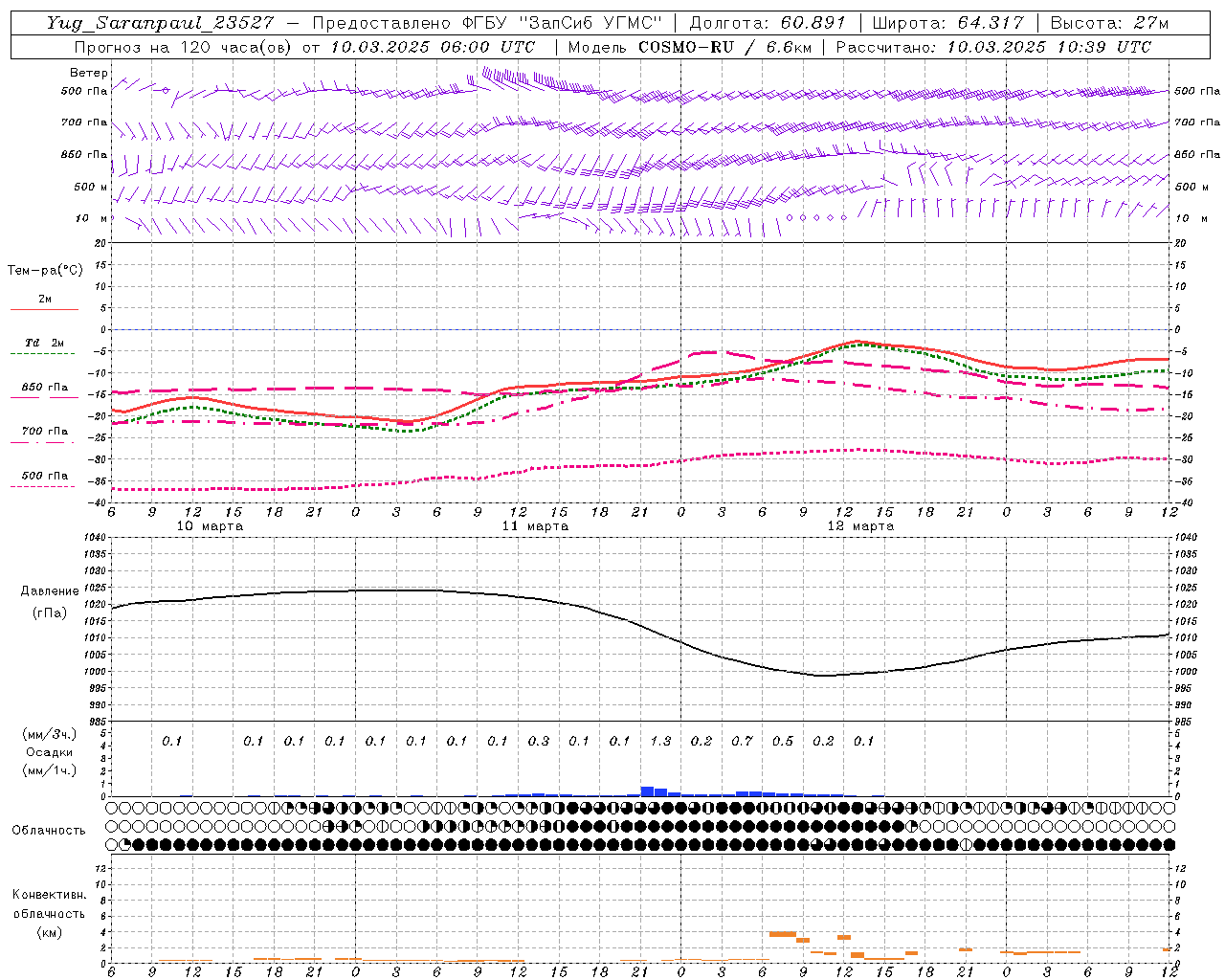Click the computed time 10.03.2025 10:39 UTC
The width and height of the screenshot is (1225, 980).
1048,46
